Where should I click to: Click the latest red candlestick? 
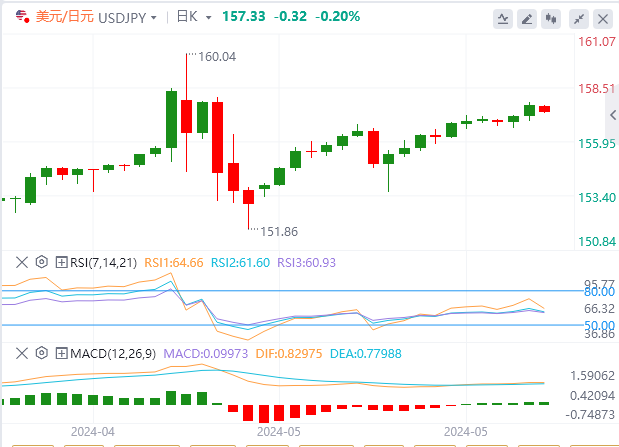[x=545, y=109]
